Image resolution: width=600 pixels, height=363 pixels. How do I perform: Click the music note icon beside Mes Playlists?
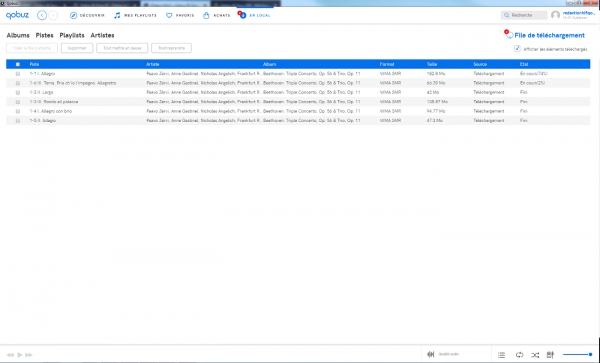pos(117,15)
